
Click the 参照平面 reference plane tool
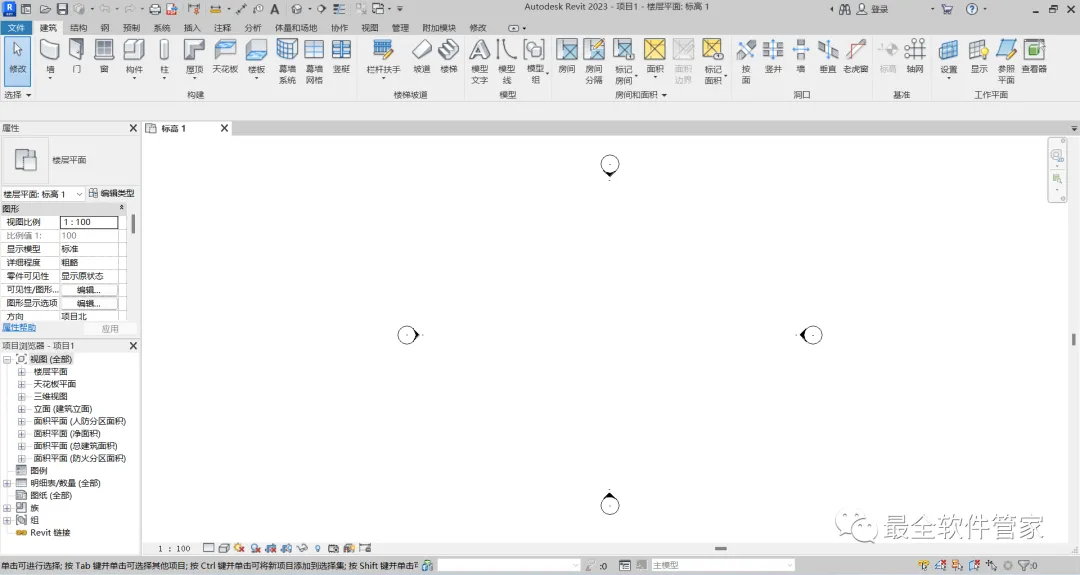coord(1006,61)
